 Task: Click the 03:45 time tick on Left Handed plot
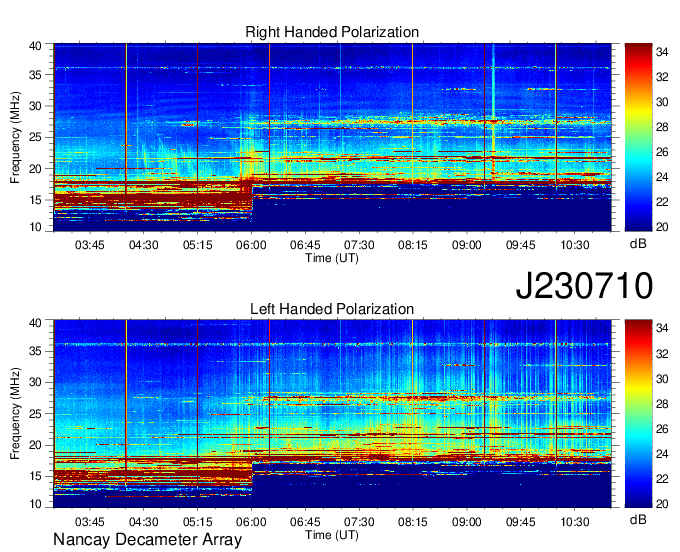(x=90, y=522)
